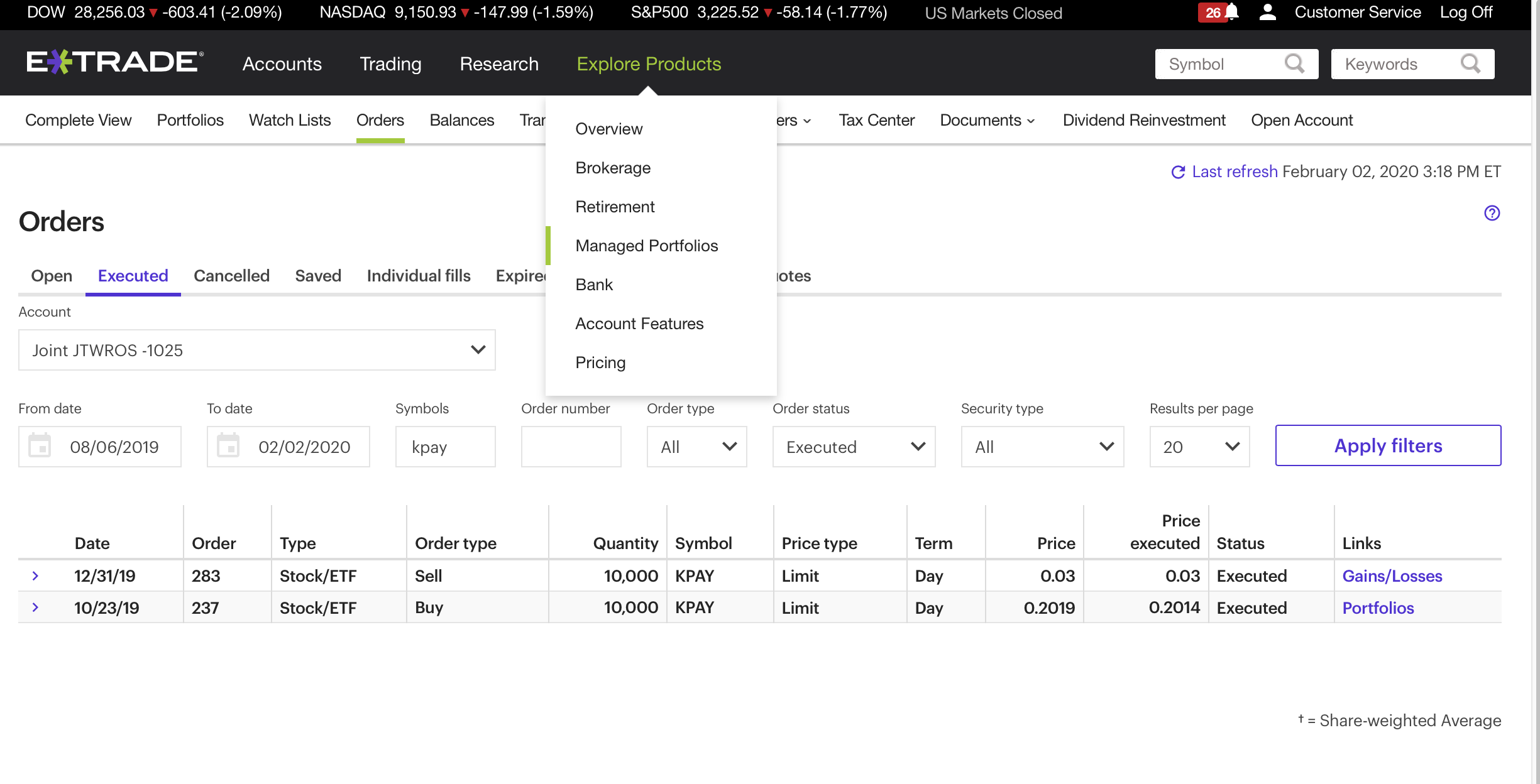Click the notifications bell icon
1540x784 pixels.
tap(1231, 12)
